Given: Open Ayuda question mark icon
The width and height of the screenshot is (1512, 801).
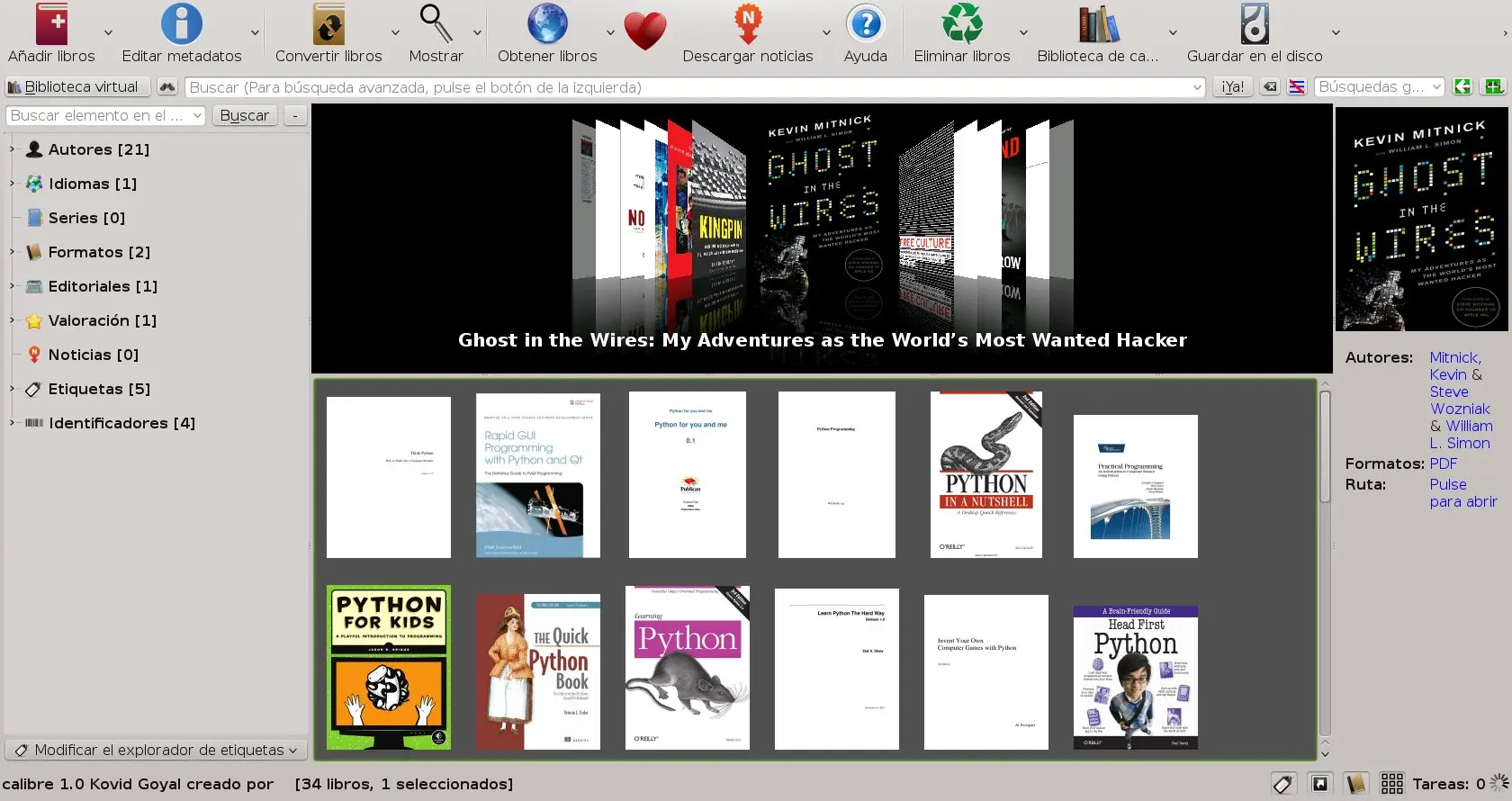Looking at the screenshot, I should (866, 24).
